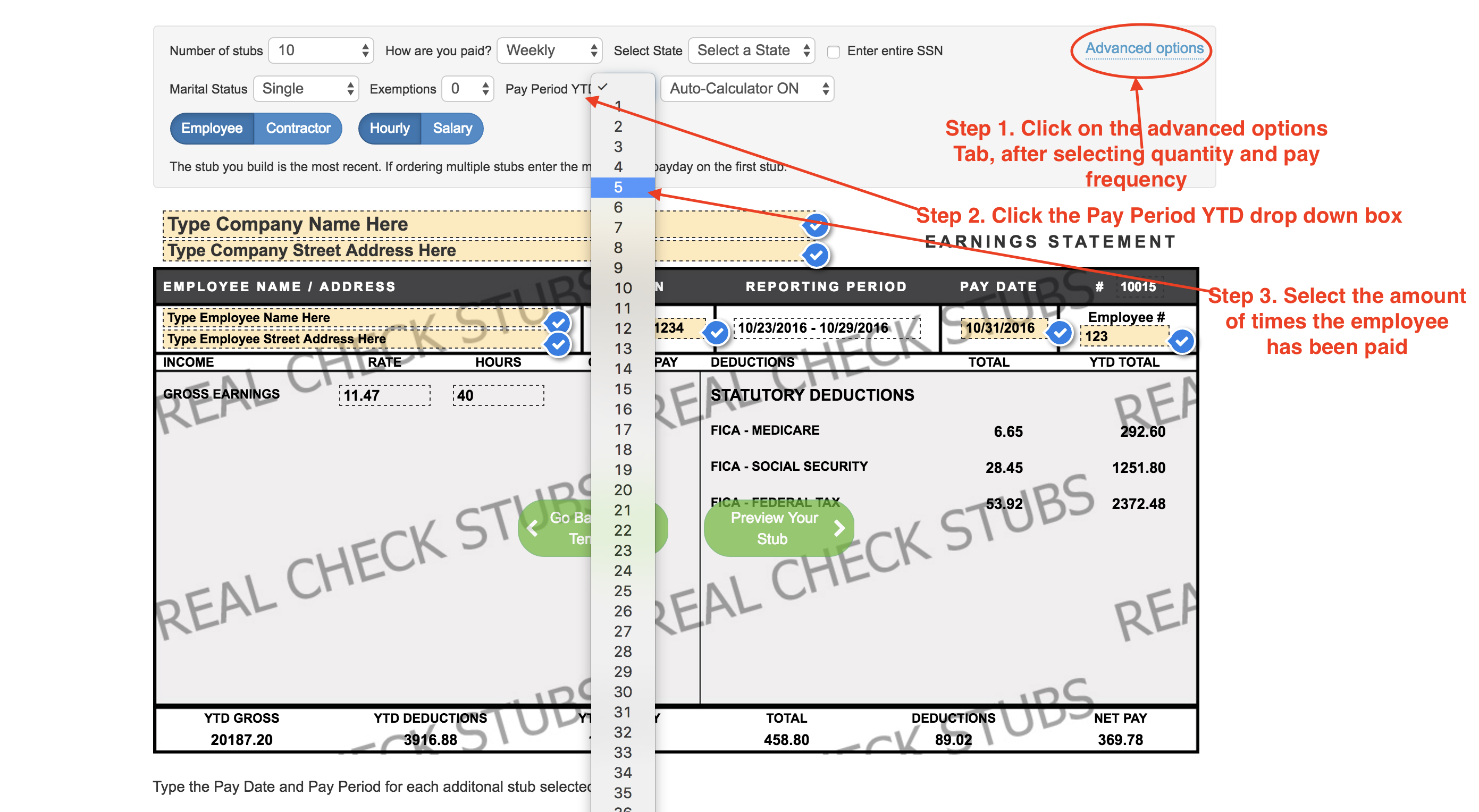Viewport: 1479px width, 812px height.
Task: Click checkmark icon beside employee name field
Action: (x=558, y=322)
